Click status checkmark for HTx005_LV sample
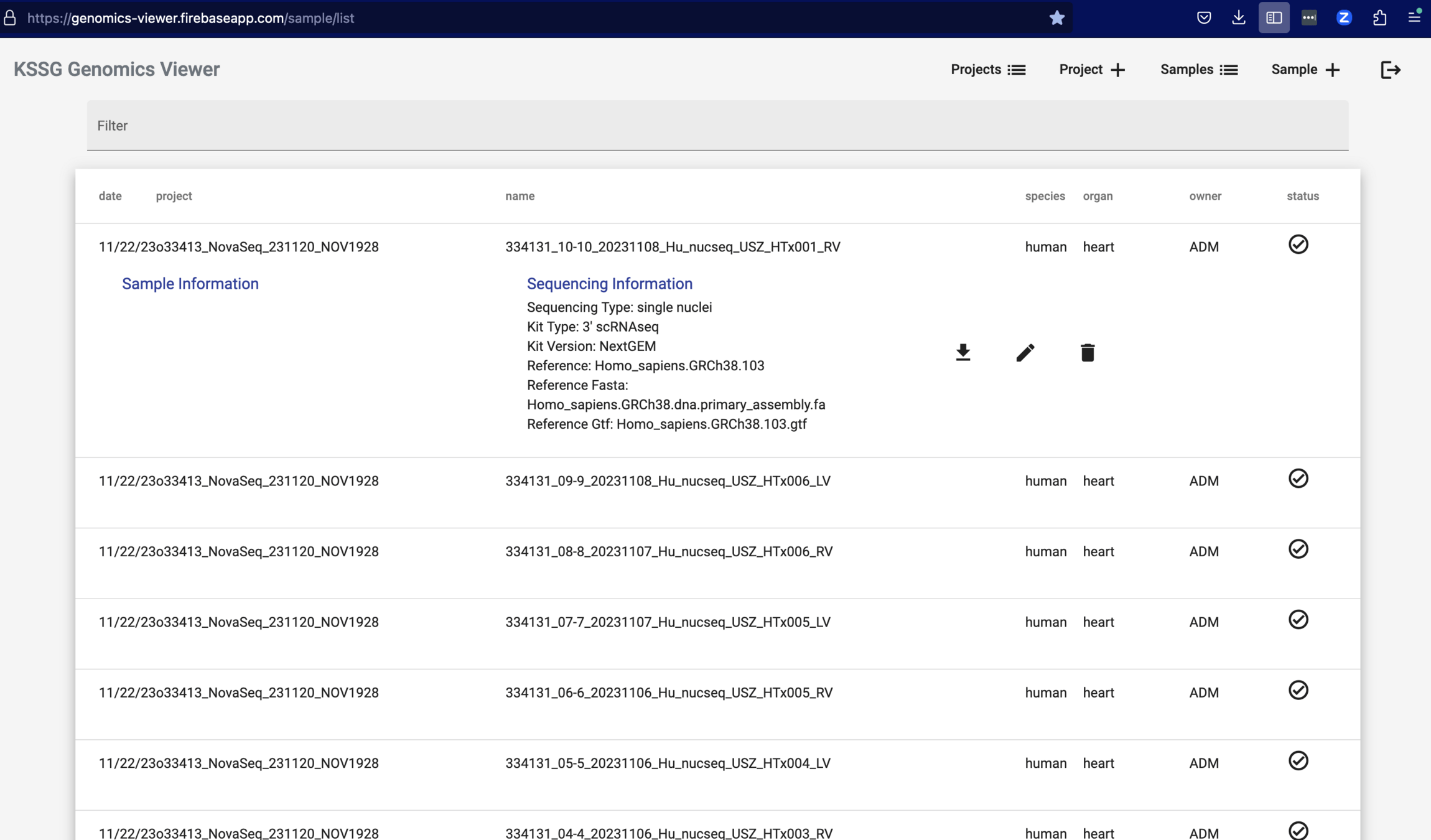 [1298, 620]
